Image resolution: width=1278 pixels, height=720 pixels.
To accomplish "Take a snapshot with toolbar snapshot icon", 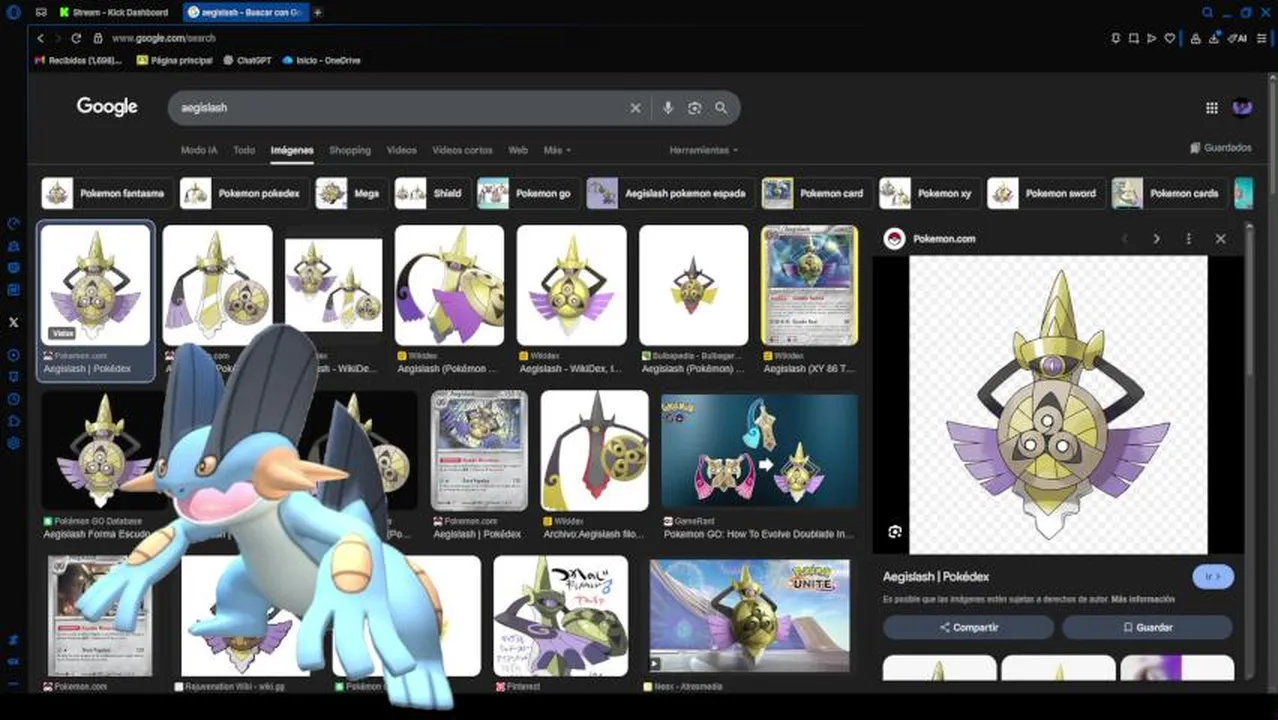I will point(1133,38).
